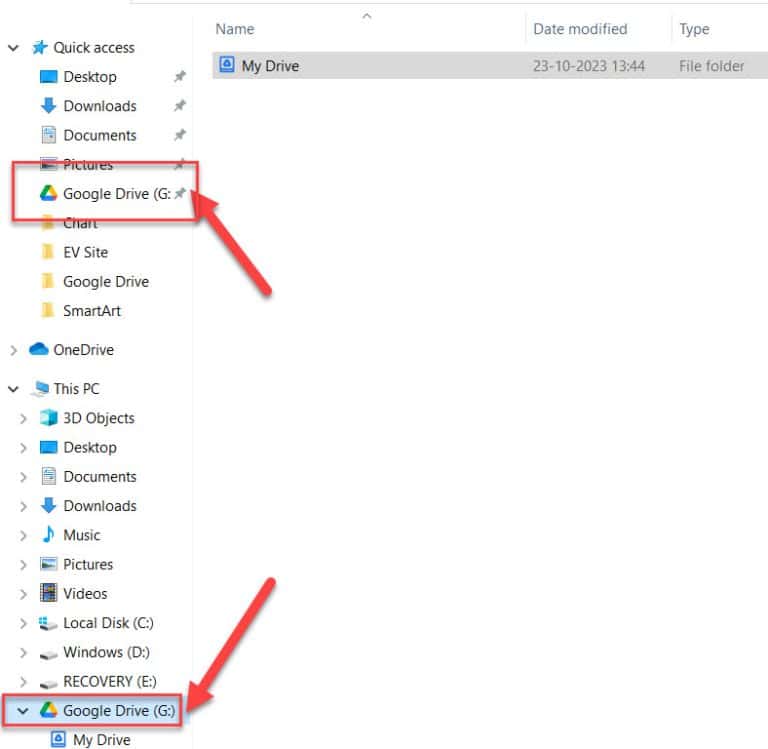
Task: Expand the OneDrive node
Action: tap(13, 350)
